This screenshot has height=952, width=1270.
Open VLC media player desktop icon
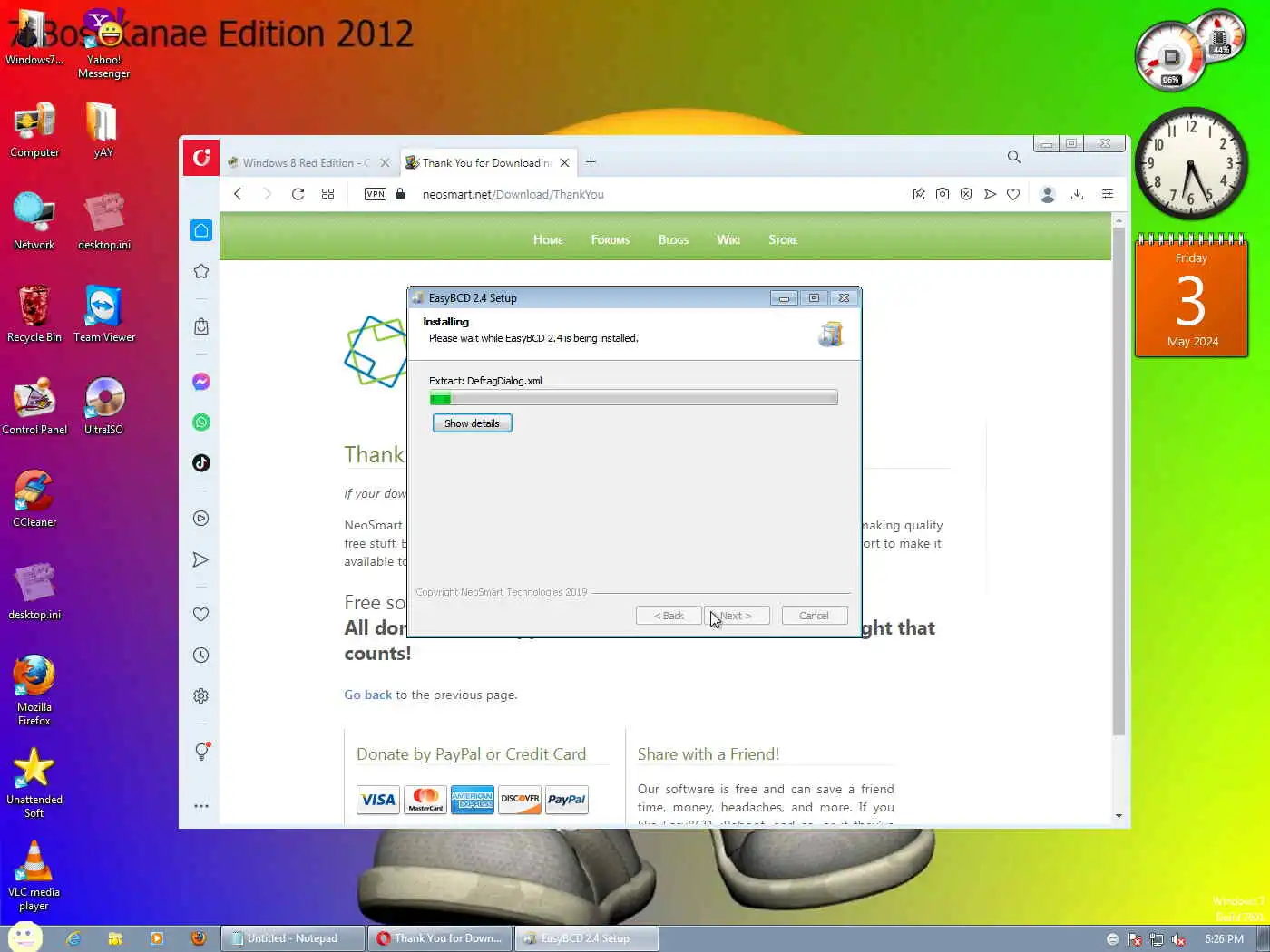coord(34,875)
